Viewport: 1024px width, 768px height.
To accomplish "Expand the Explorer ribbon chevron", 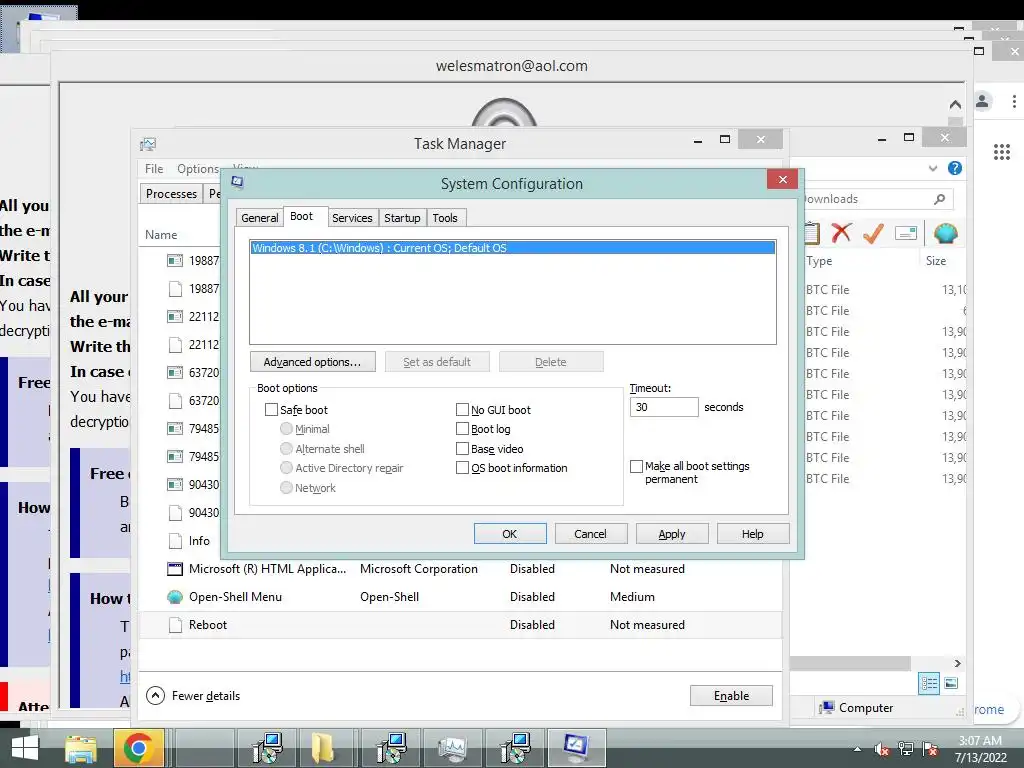I will click(933, 168).
